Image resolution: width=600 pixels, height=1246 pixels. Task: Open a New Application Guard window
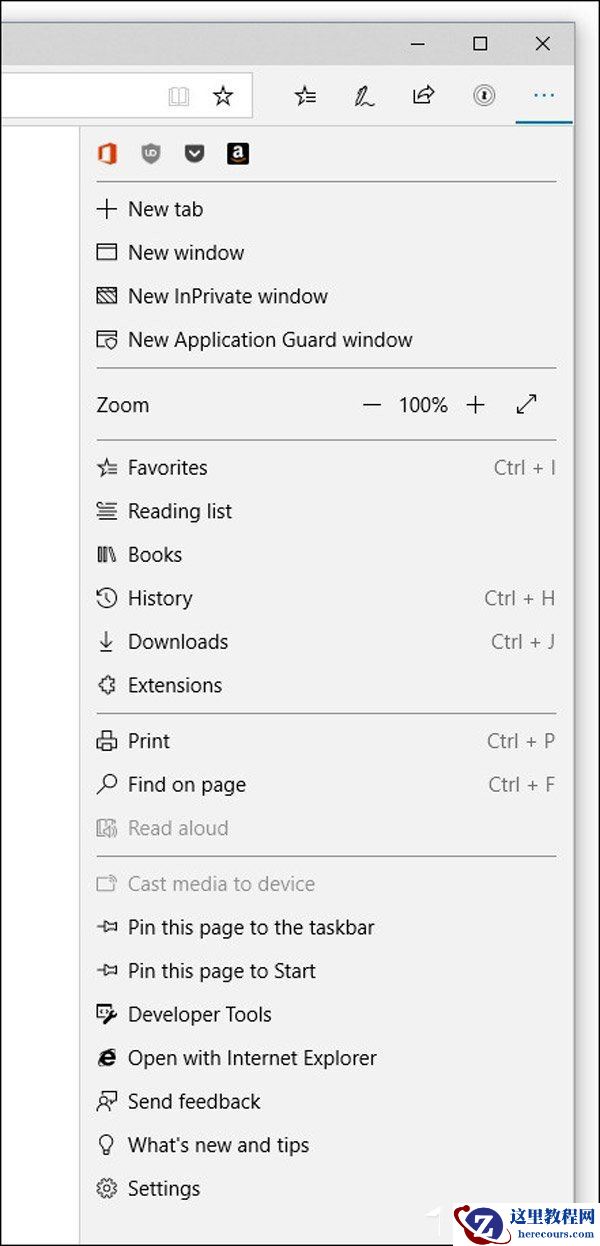(x=270, y=340)
